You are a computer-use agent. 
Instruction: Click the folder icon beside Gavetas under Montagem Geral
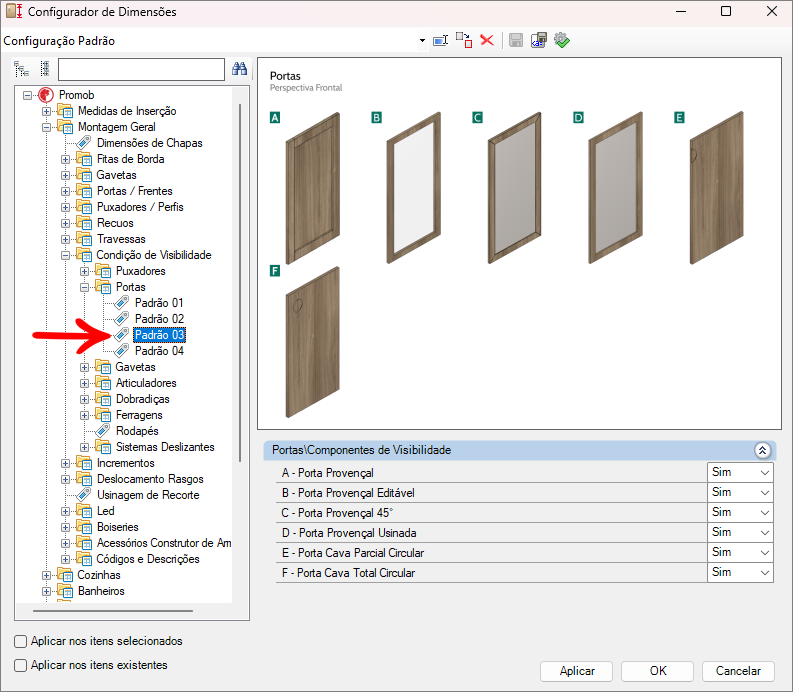click(83, 175)
